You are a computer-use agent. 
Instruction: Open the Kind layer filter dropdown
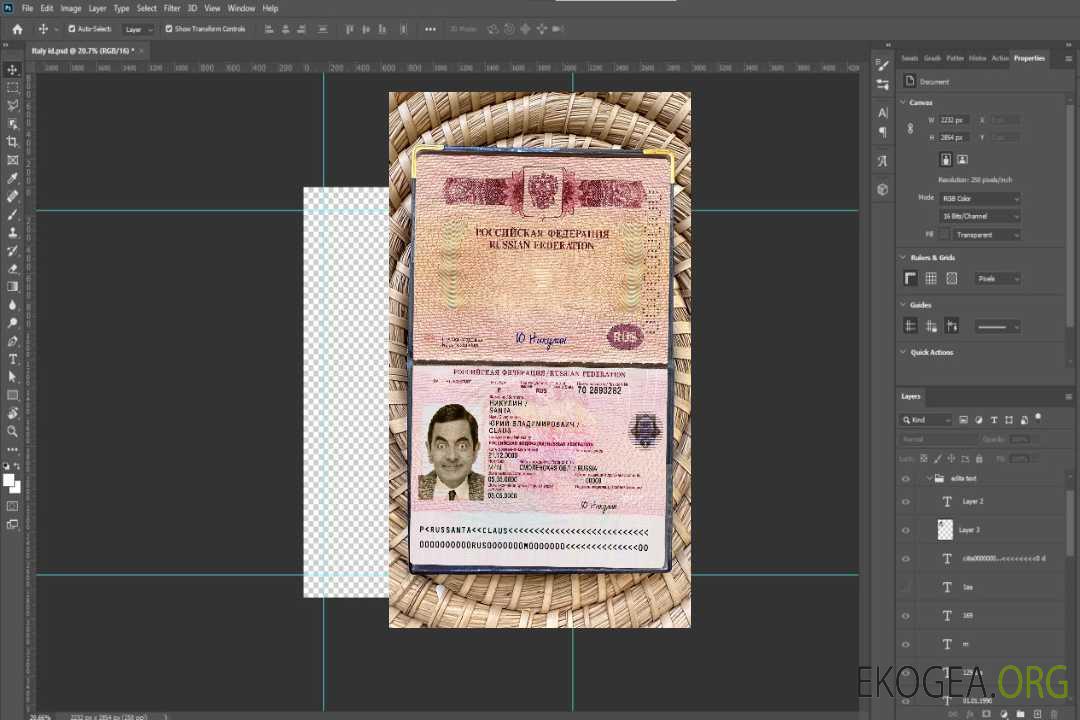[926, 420]
